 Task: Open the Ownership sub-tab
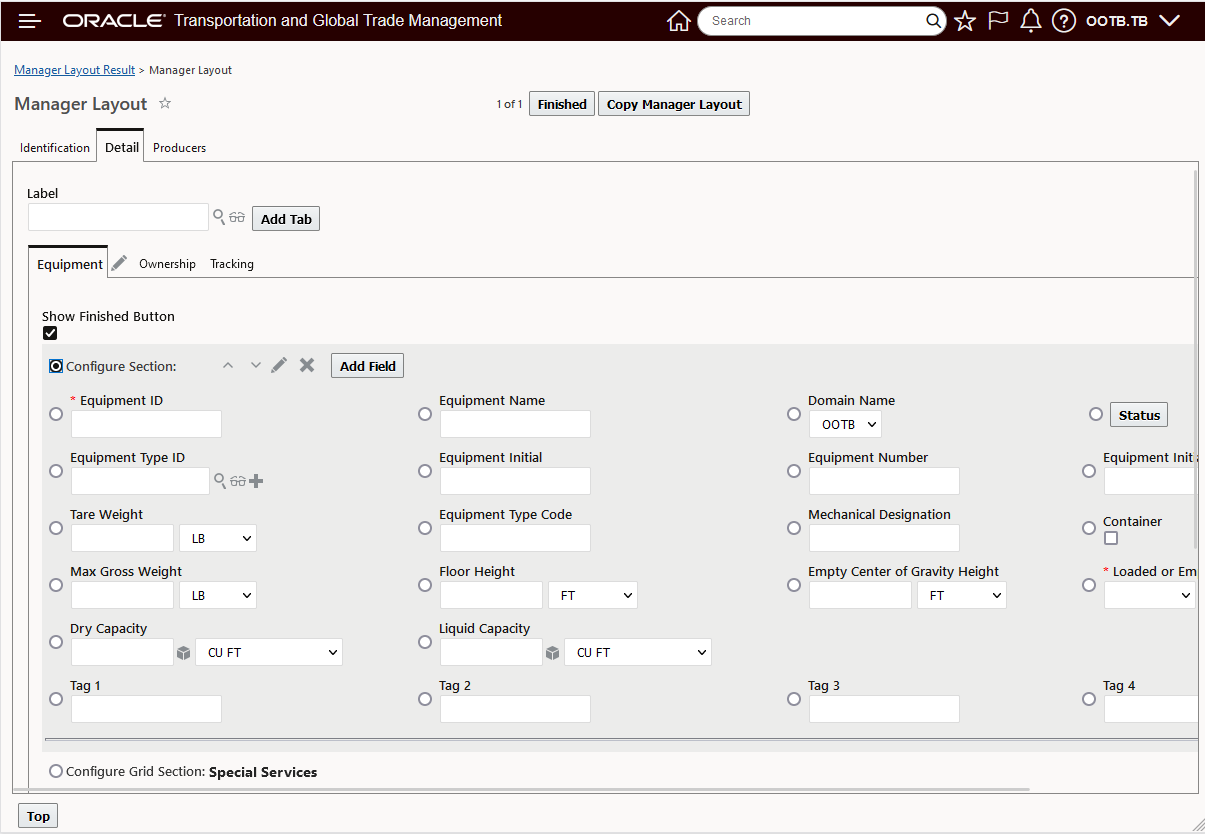(167, 263)
